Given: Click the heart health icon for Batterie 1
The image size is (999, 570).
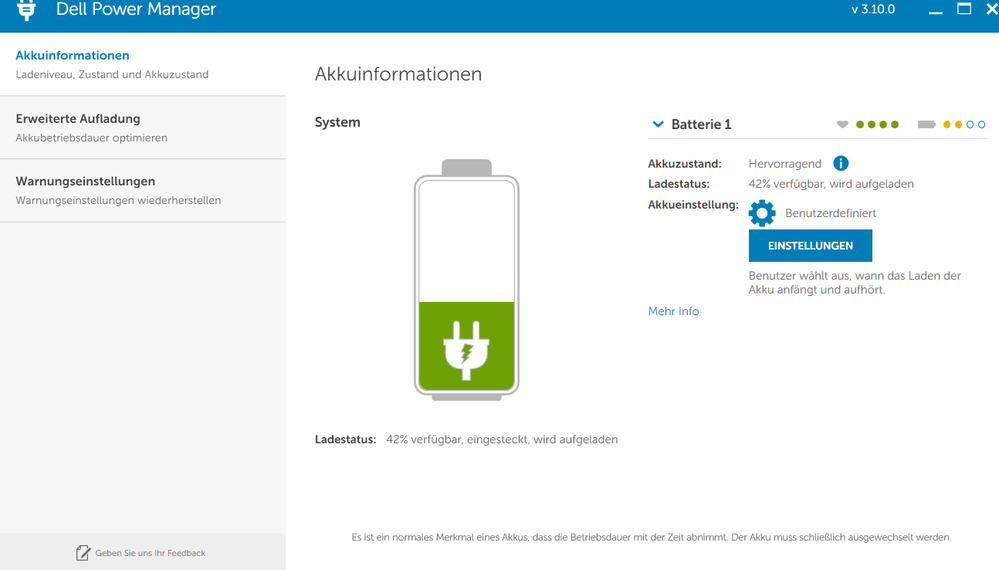Looking at the screenshot, I should pyautogui.click(x=842, y=124).
